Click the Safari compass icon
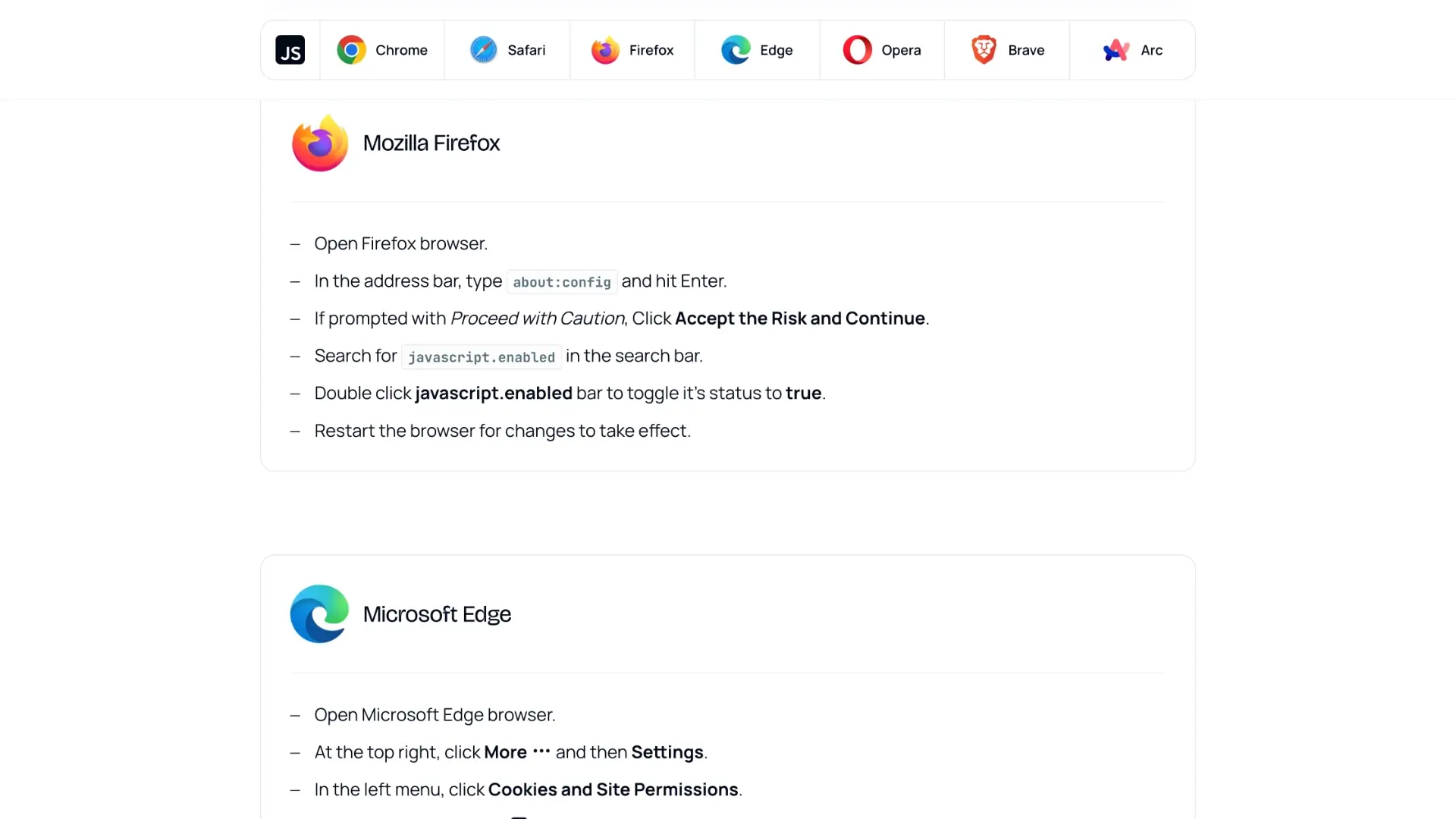This screenshot has width=1456, height=819. (483, 50)
